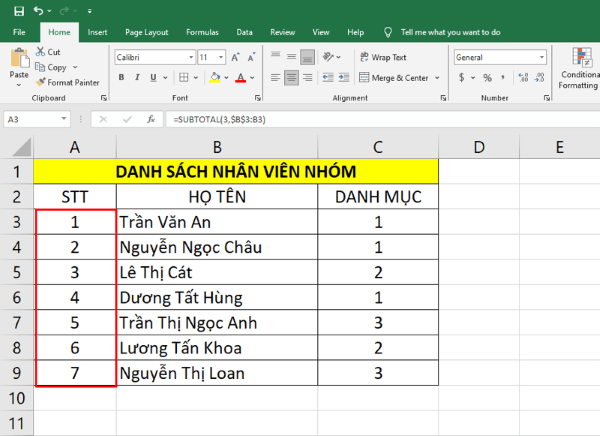Switch to the Data tab
600x436 pixels.
tap(244, 32)
